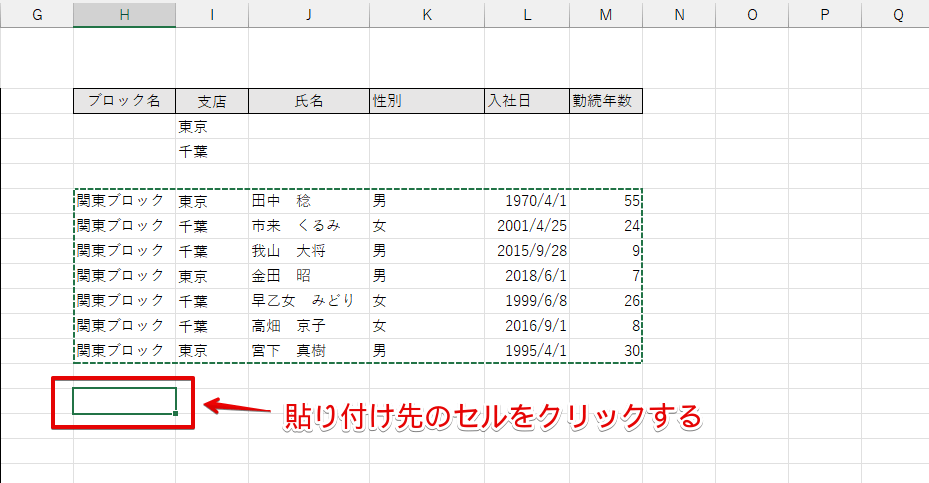
Task: Click the 入社日 header cell
Action: point(526,101)
